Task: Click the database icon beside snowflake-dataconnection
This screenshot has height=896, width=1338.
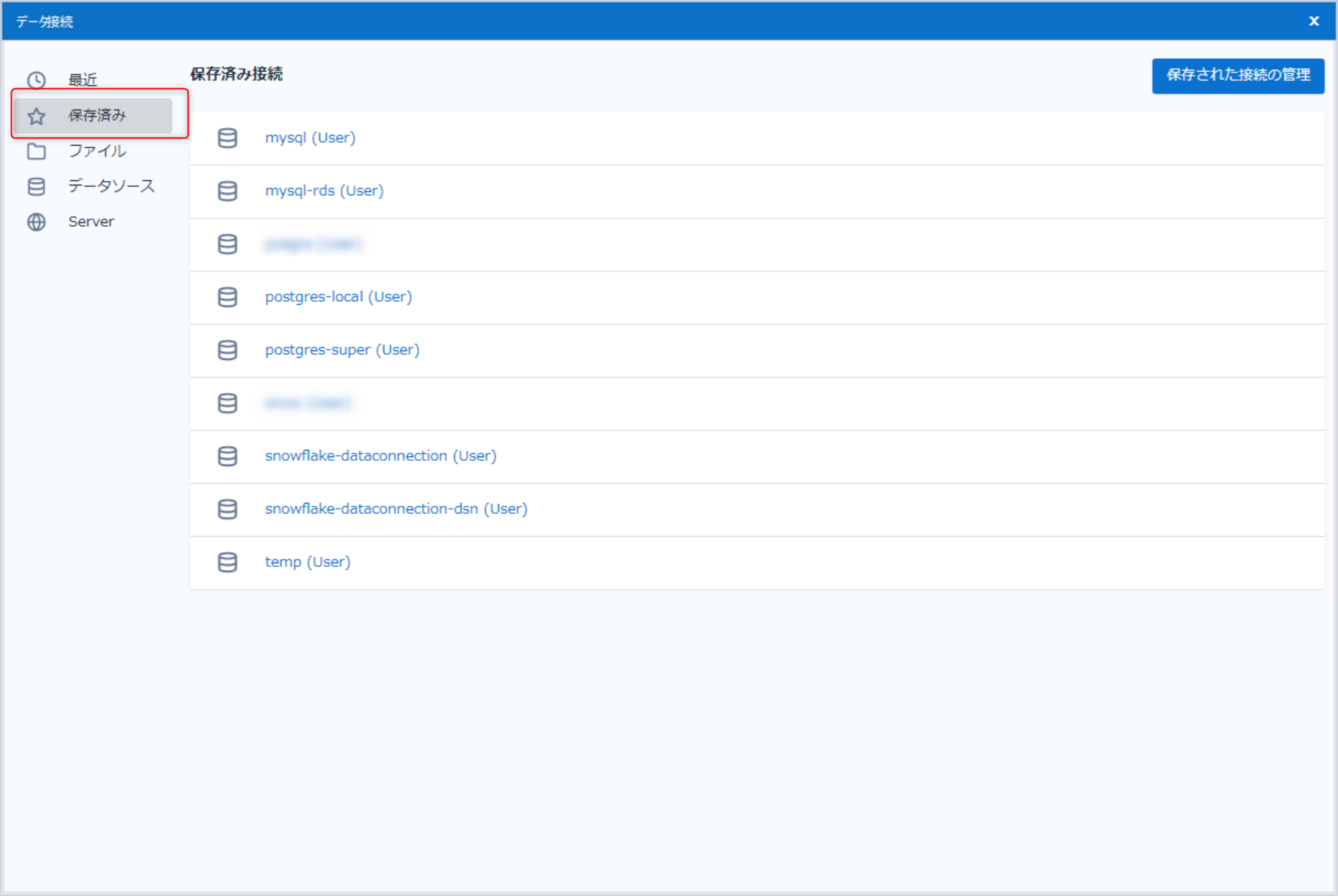Action: [228, 456]
